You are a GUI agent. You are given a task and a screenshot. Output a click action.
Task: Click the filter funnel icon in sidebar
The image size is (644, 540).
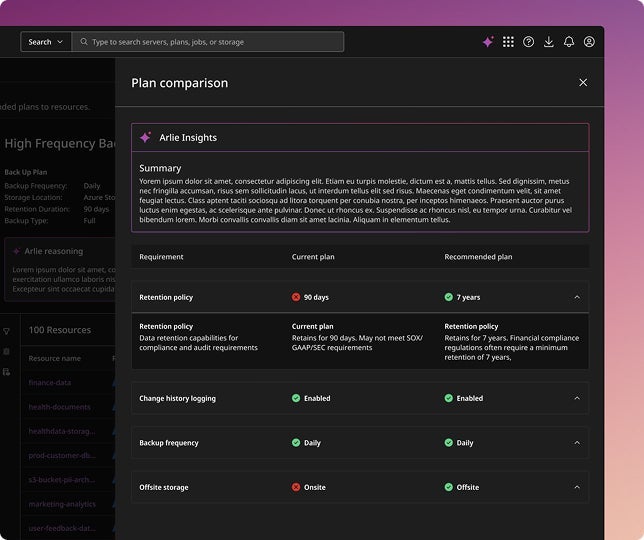point(6,331)
